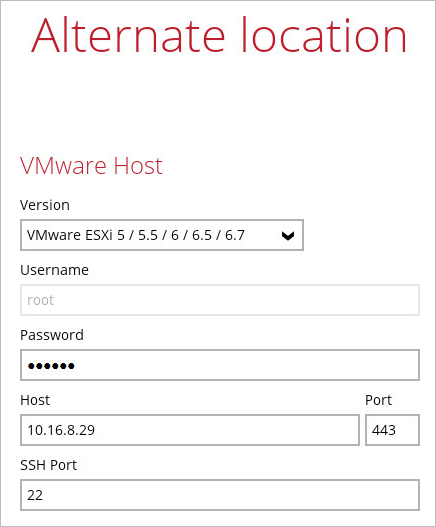Click the Alternate location title
436x527 pixels.
pyautogui.click(x=219, y=35)
